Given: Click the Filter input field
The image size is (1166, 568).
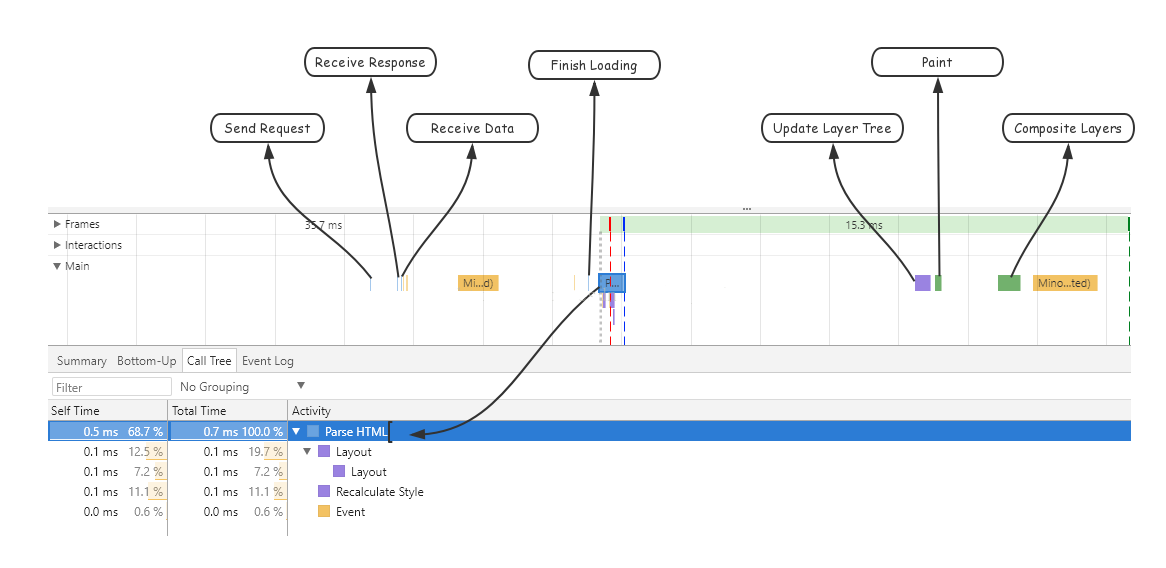Looking at the screenshot, I should (112, 387).
